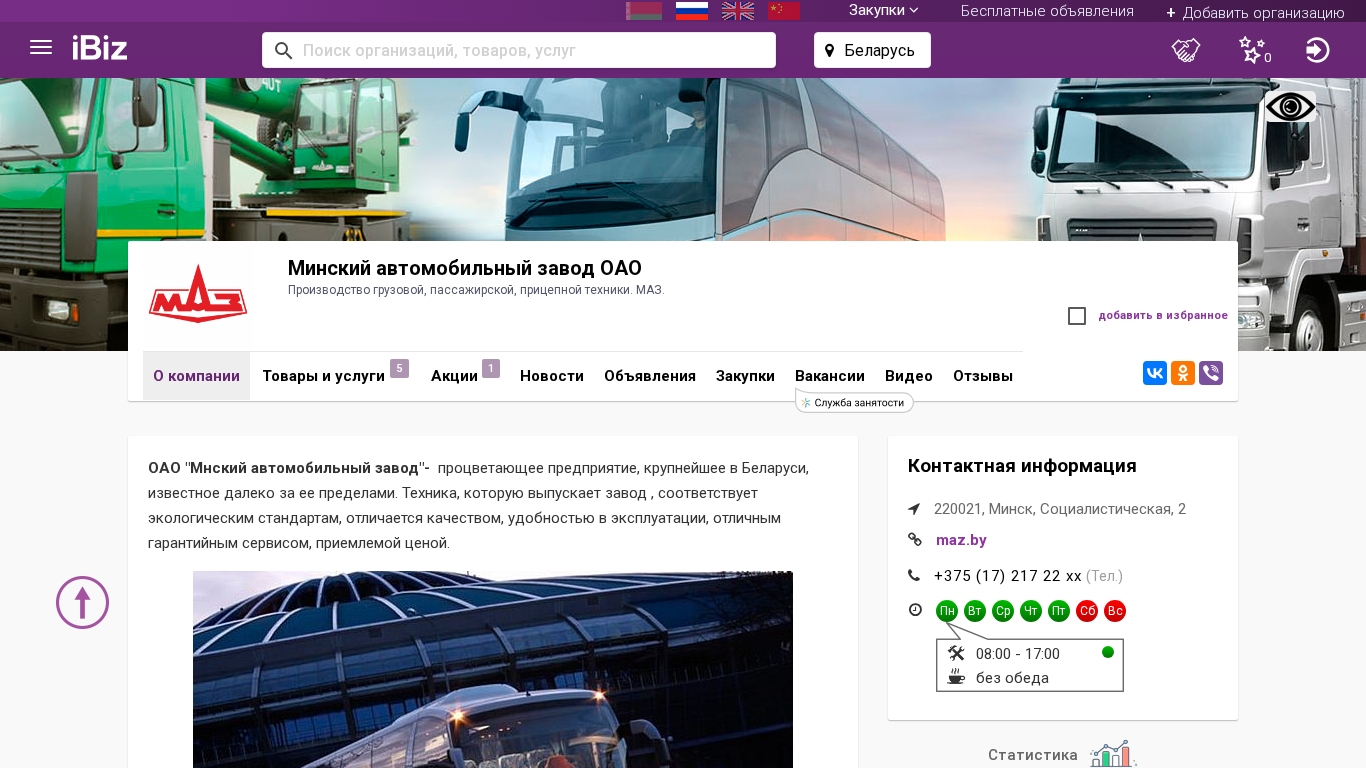Open the handshake partners icon
Image resolution: width=1366 pixels, height=768 pixels.
pyautogui.click(x=1186, y=50)
